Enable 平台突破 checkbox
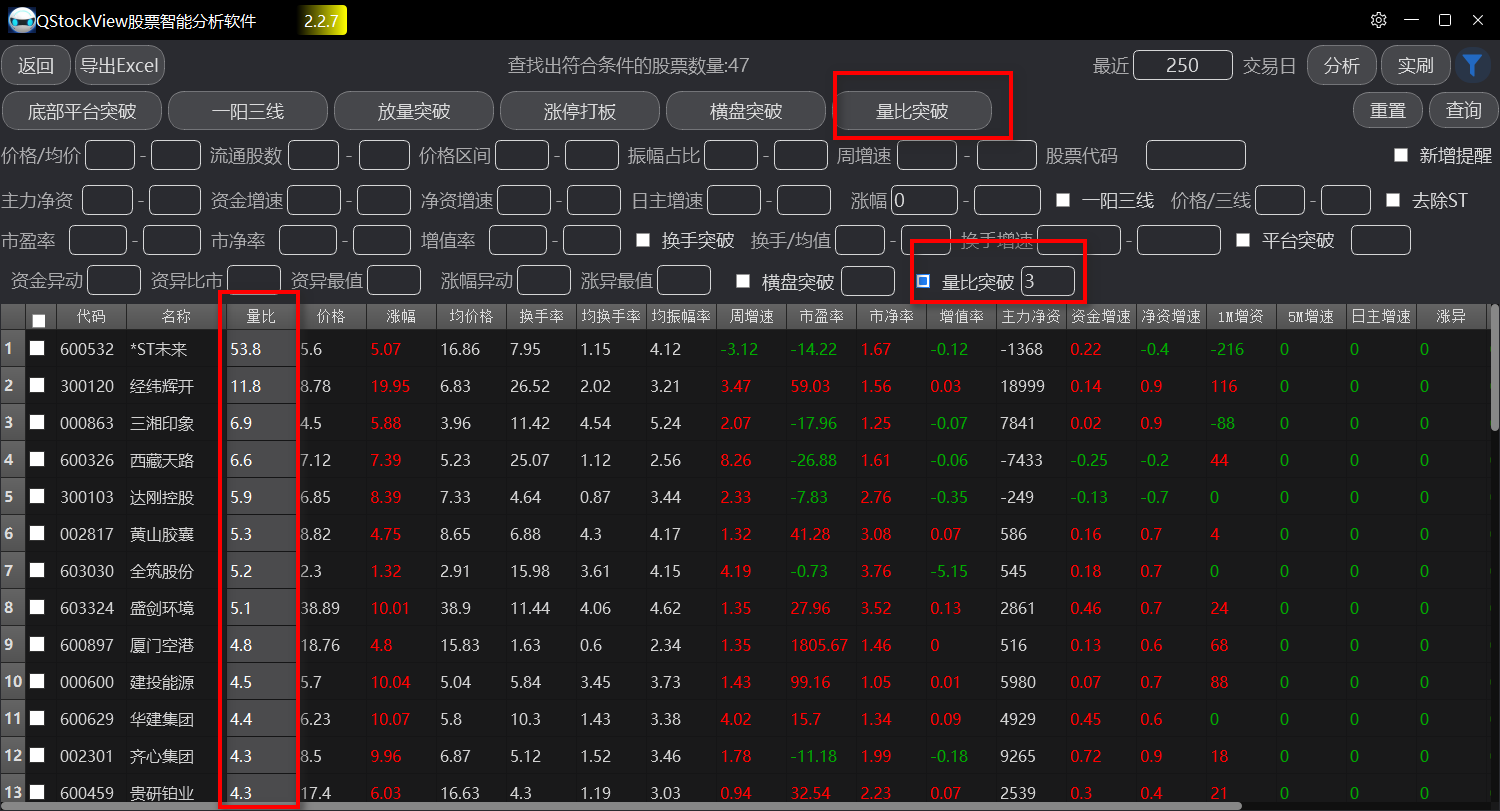The height and width of the screenshot is (811, 1500). [1243, 240]
